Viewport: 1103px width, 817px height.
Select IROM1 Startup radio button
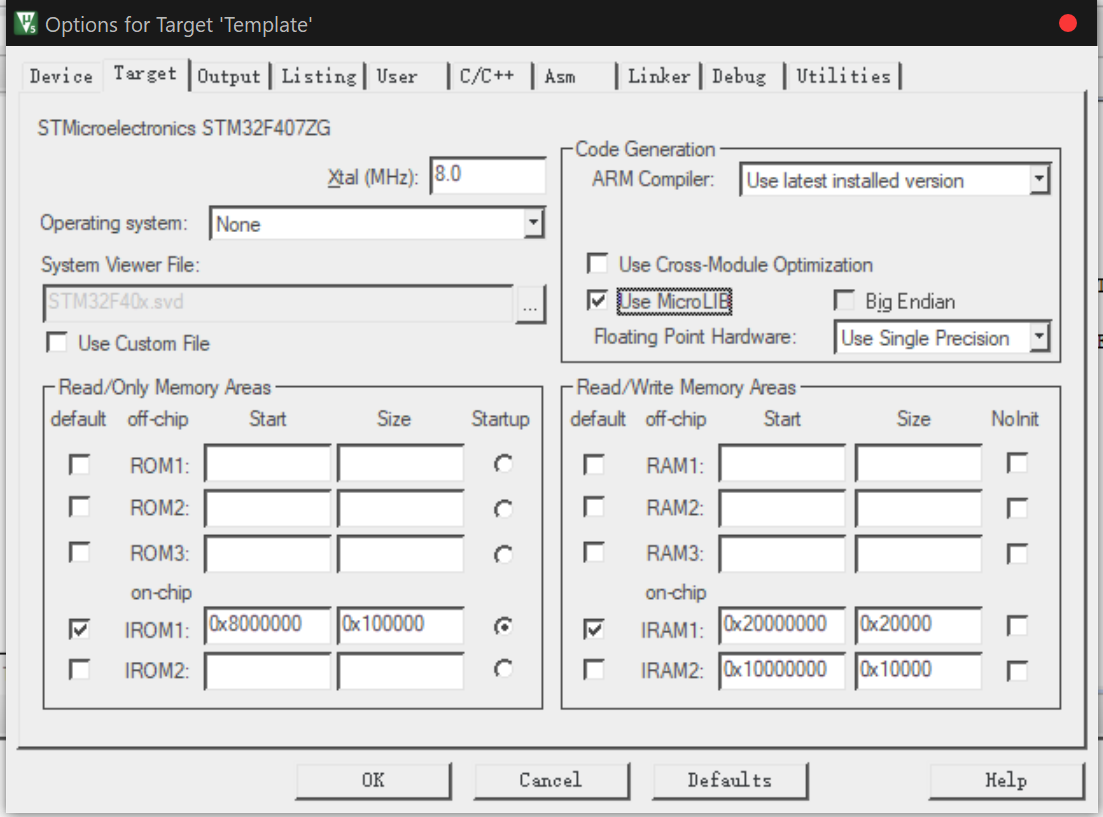coord(503,626)
